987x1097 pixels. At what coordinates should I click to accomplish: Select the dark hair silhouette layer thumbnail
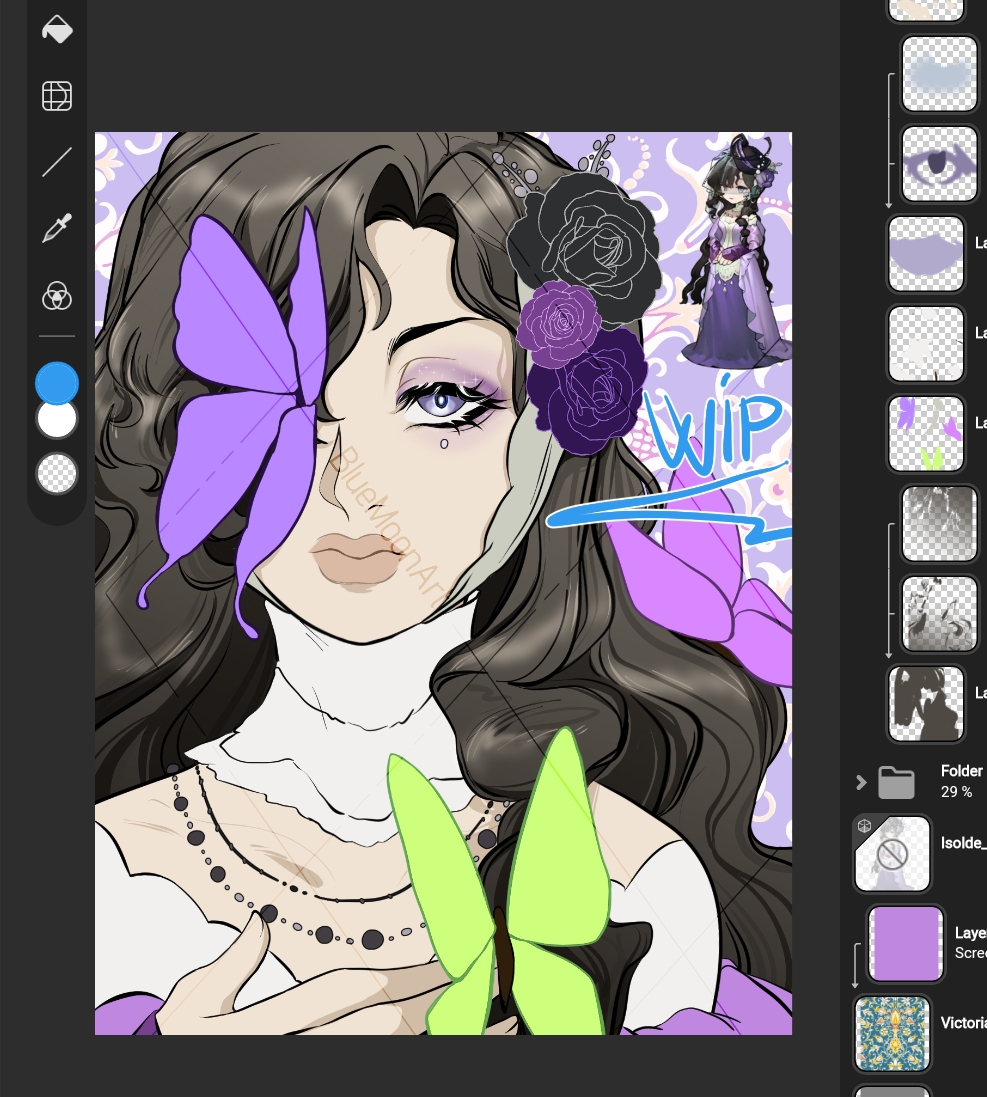tap(926, 704)
